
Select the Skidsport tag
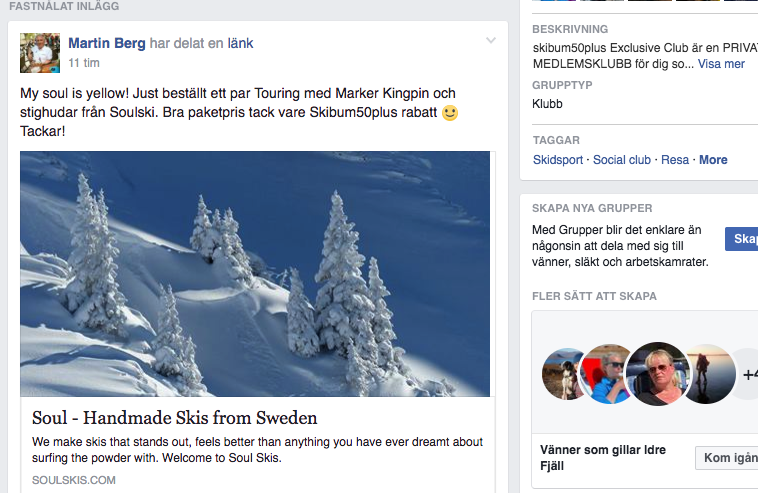[x=558, y=160]
